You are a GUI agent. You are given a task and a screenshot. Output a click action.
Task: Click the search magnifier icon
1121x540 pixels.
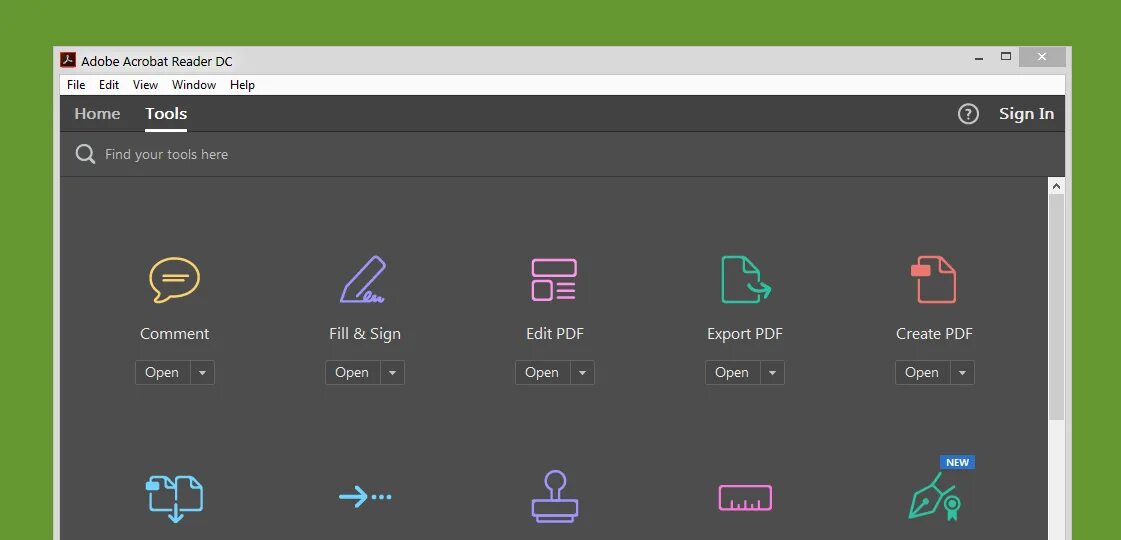pos(85,154)
